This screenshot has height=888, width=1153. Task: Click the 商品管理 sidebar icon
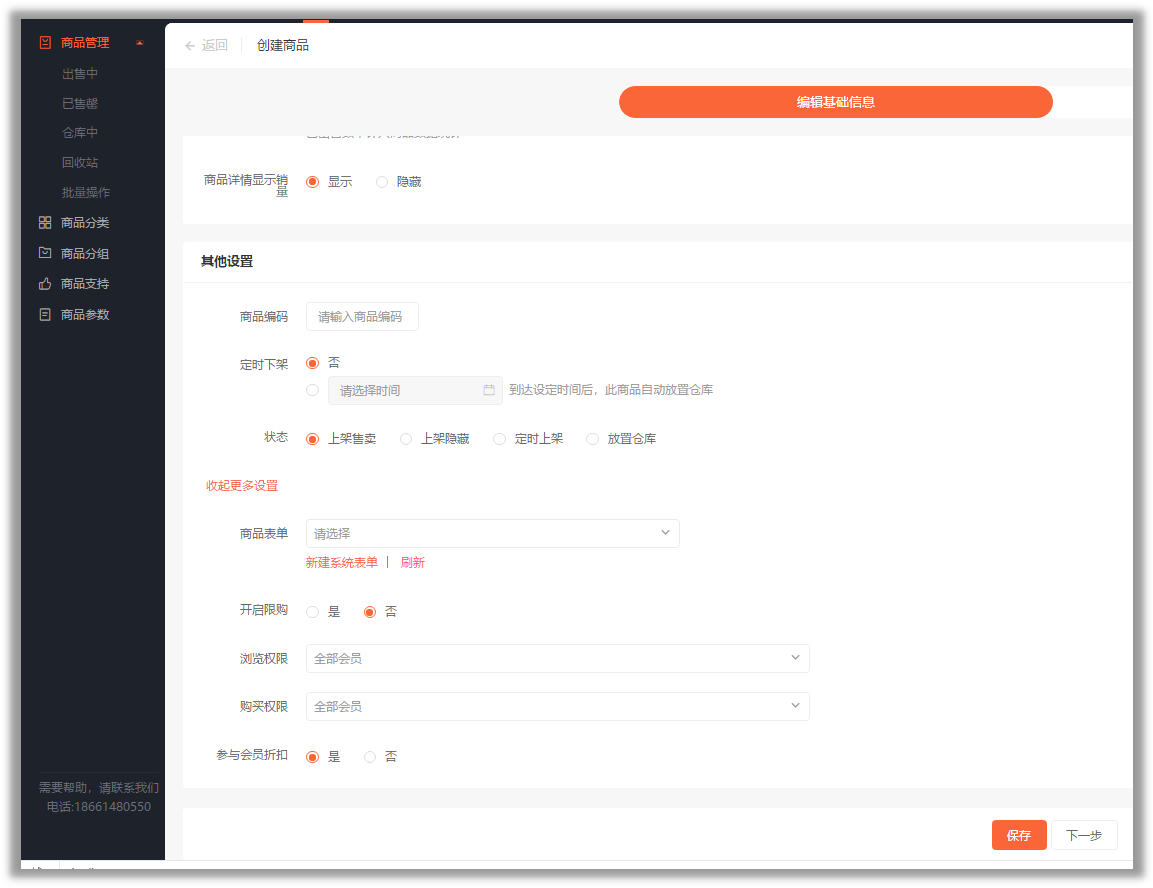[45, 43]
